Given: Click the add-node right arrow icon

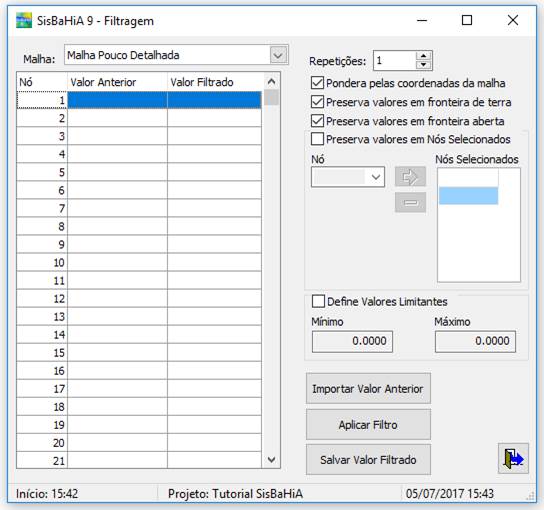Looking at the screenshot, I should point(410,177).
